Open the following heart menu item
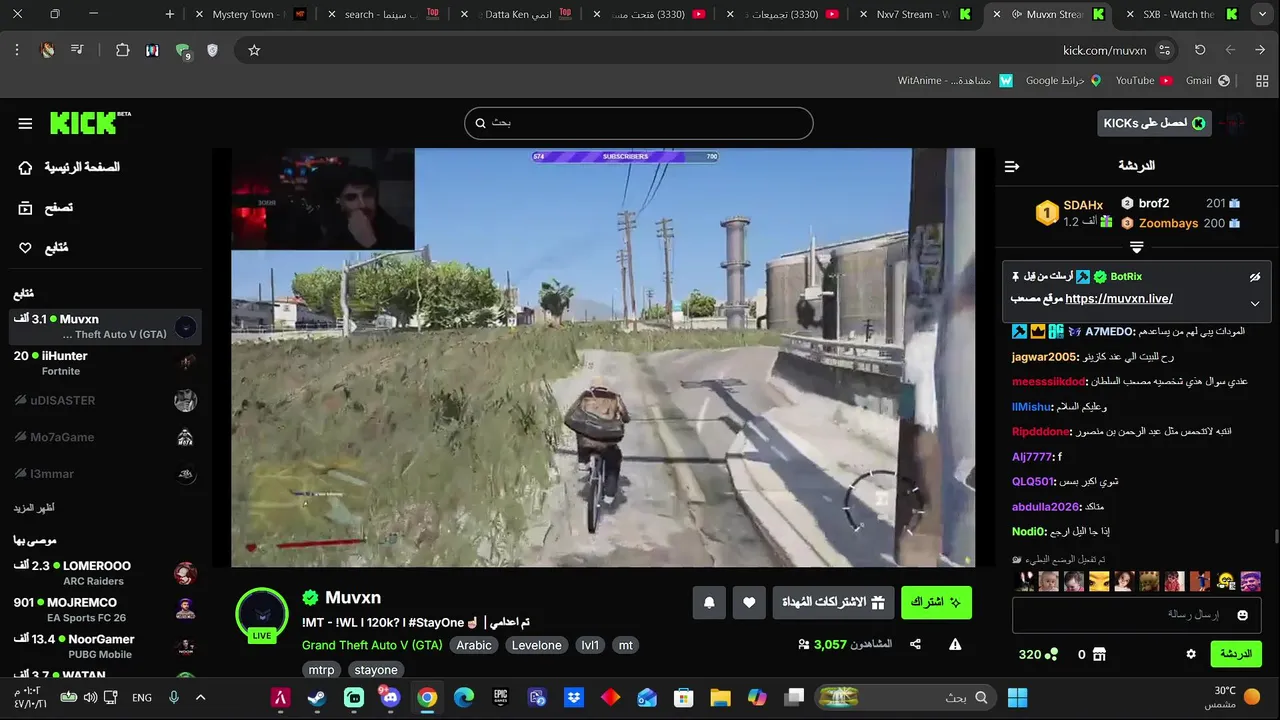This screenshot has height=720, width=1280. coord(44,247)
